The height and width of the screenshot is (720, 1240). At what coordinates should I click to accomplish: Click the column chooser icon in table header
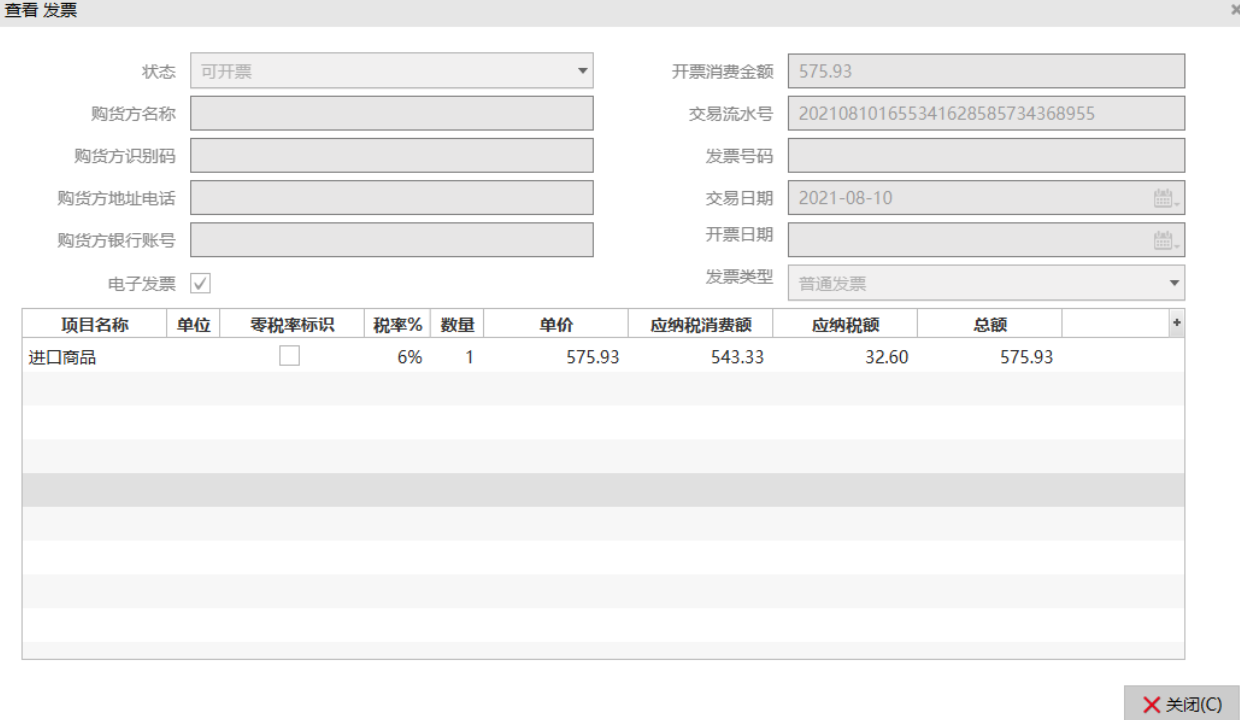pyautogui.click(x=1176, y=323)
